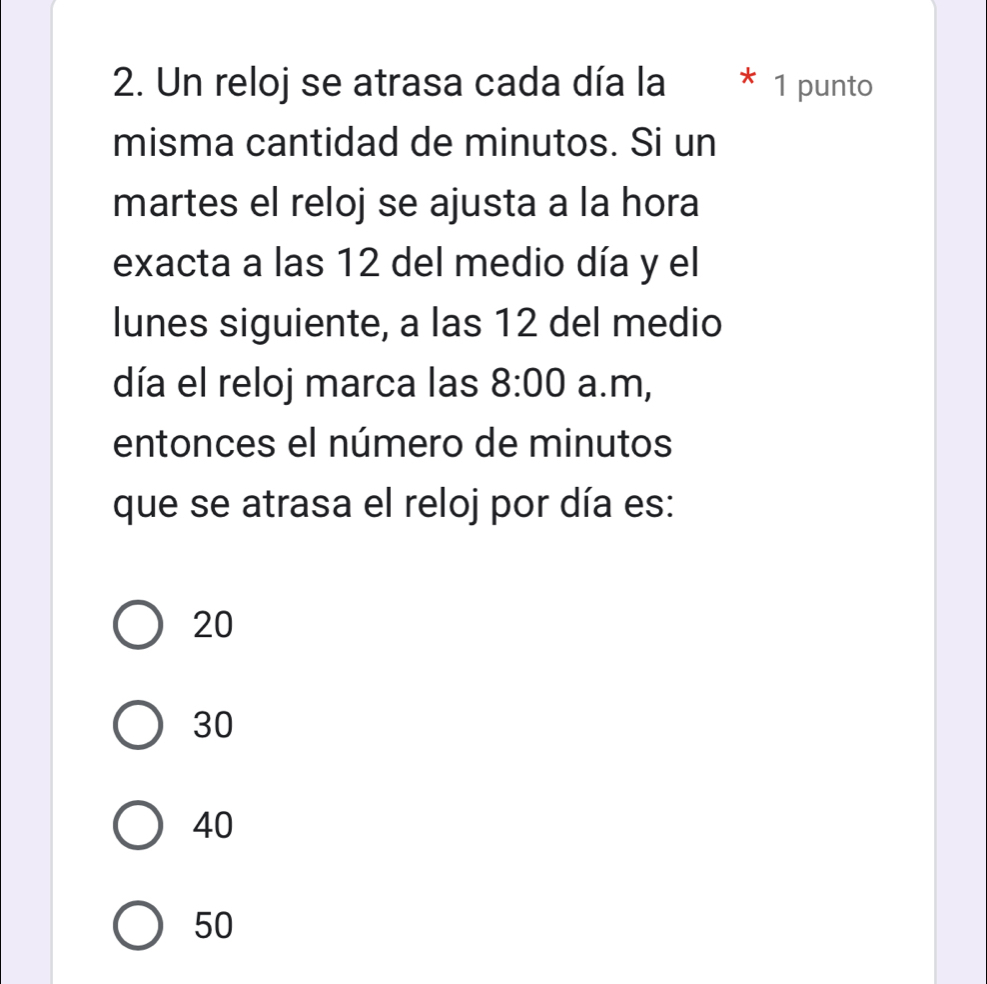Click the answer label text 30
The image size is (987, 984).
[x=211, y=724]
